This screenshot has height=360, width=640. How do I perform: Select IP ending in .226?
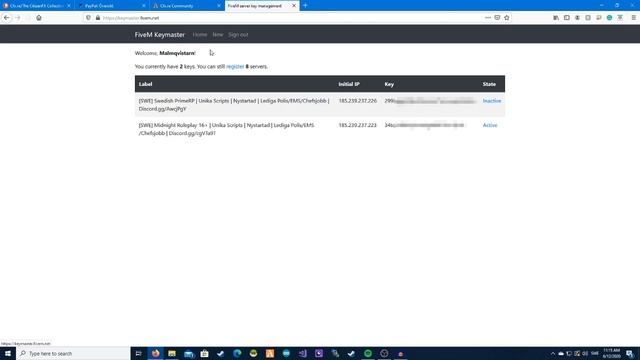click(x=358, y=101)
